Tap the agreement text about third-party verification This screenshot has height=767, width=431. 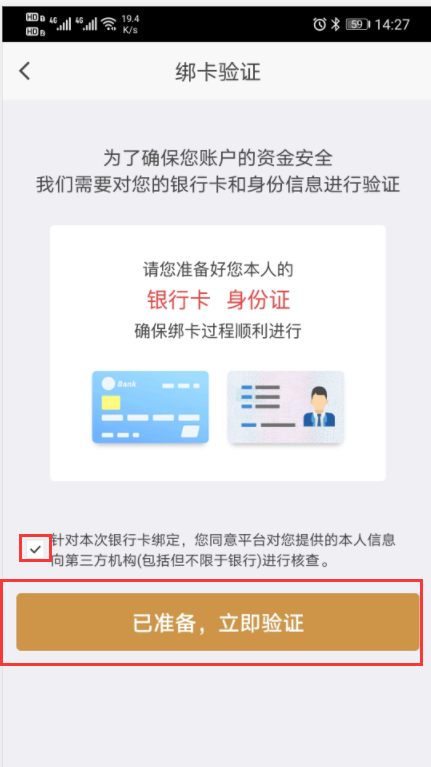tap(223, 550)
